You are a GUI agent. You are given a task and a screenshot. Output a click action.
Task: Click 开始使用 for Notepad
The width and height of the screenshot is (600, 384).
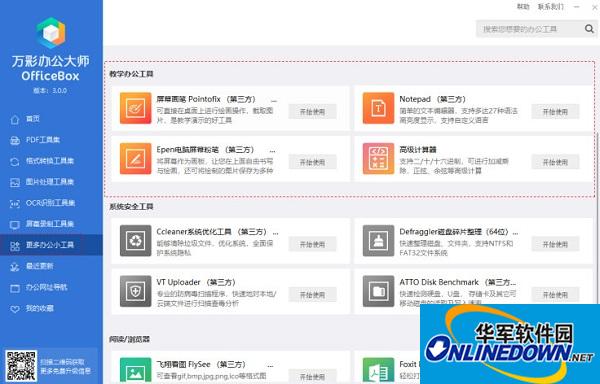pyautogui.click(x=555, y=111)
